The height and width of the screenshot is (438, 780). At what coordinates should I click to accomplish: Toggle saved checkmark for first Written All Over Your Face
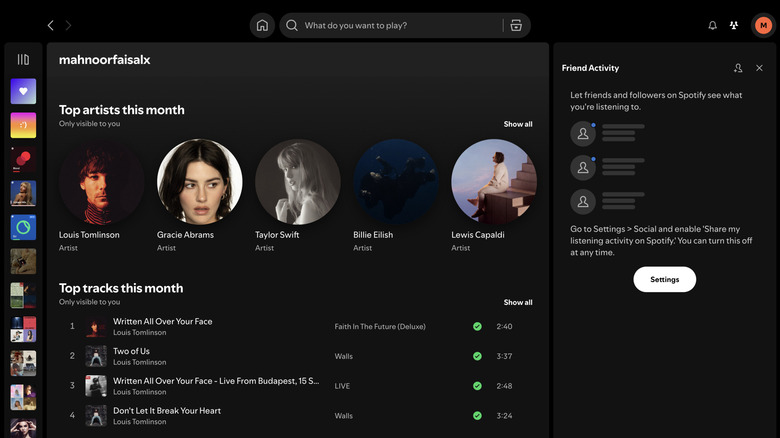pyautogui.click(x=477, y=326)
